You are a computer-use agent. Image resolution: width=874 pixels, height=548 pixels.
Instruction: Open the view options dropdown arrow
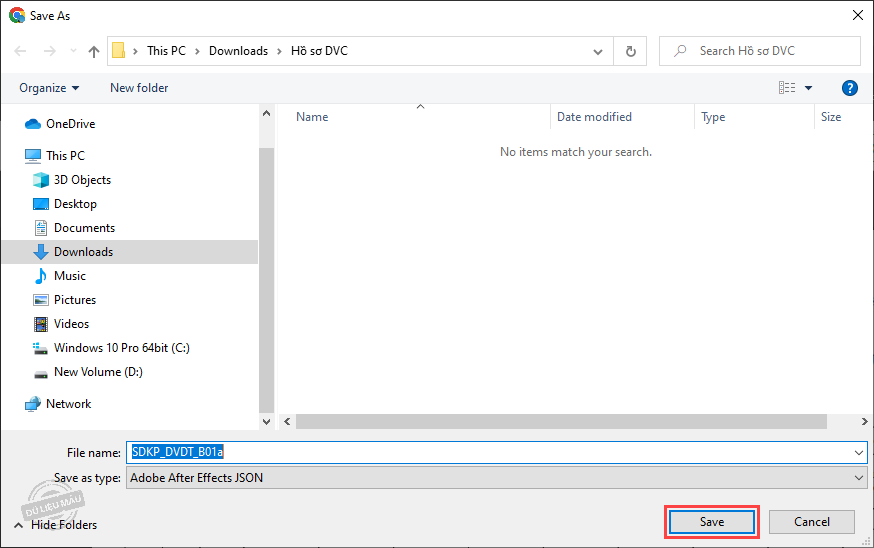pos(808,88)
